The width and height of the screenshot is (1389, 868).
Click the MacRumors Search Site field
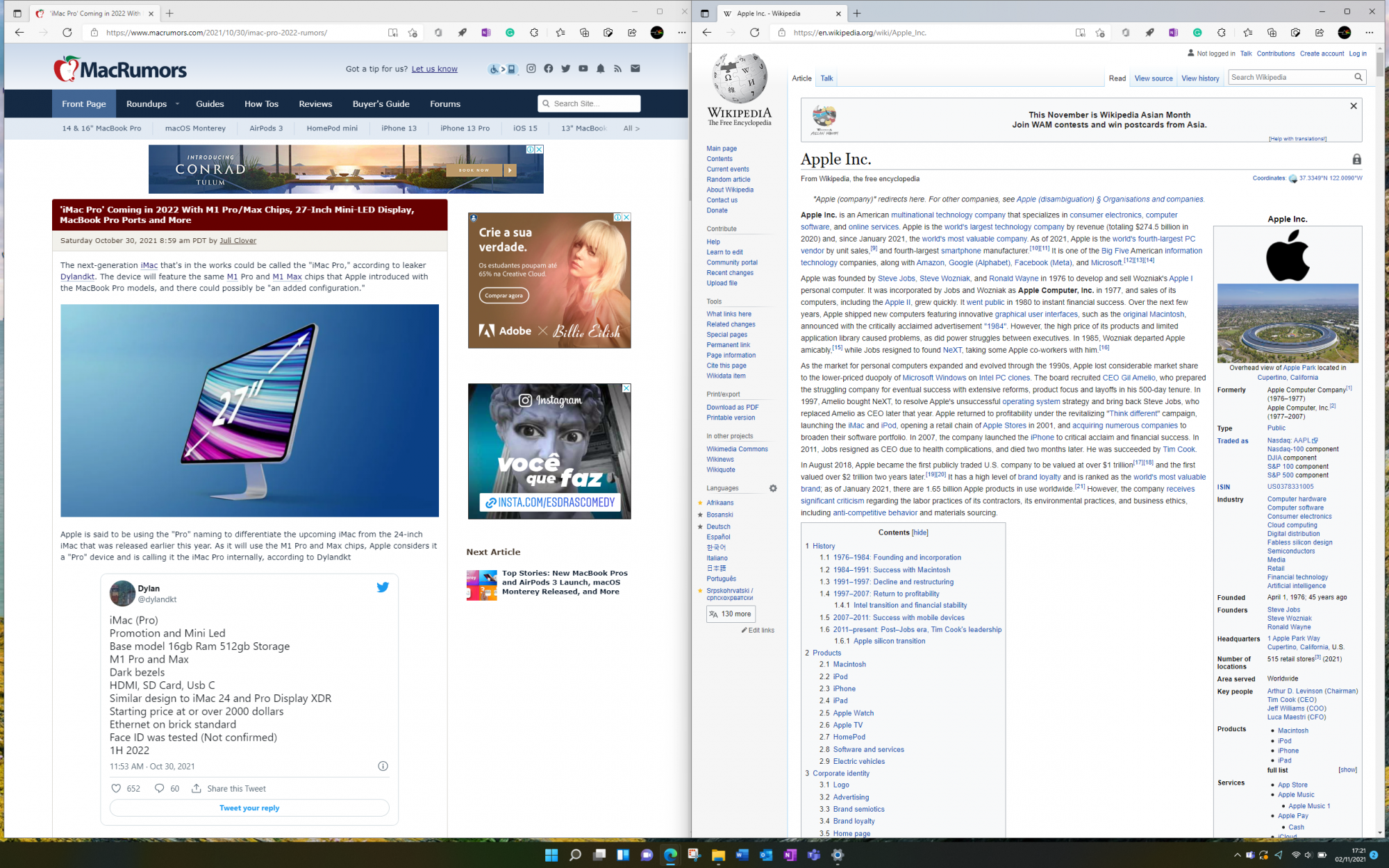(594, 103)
